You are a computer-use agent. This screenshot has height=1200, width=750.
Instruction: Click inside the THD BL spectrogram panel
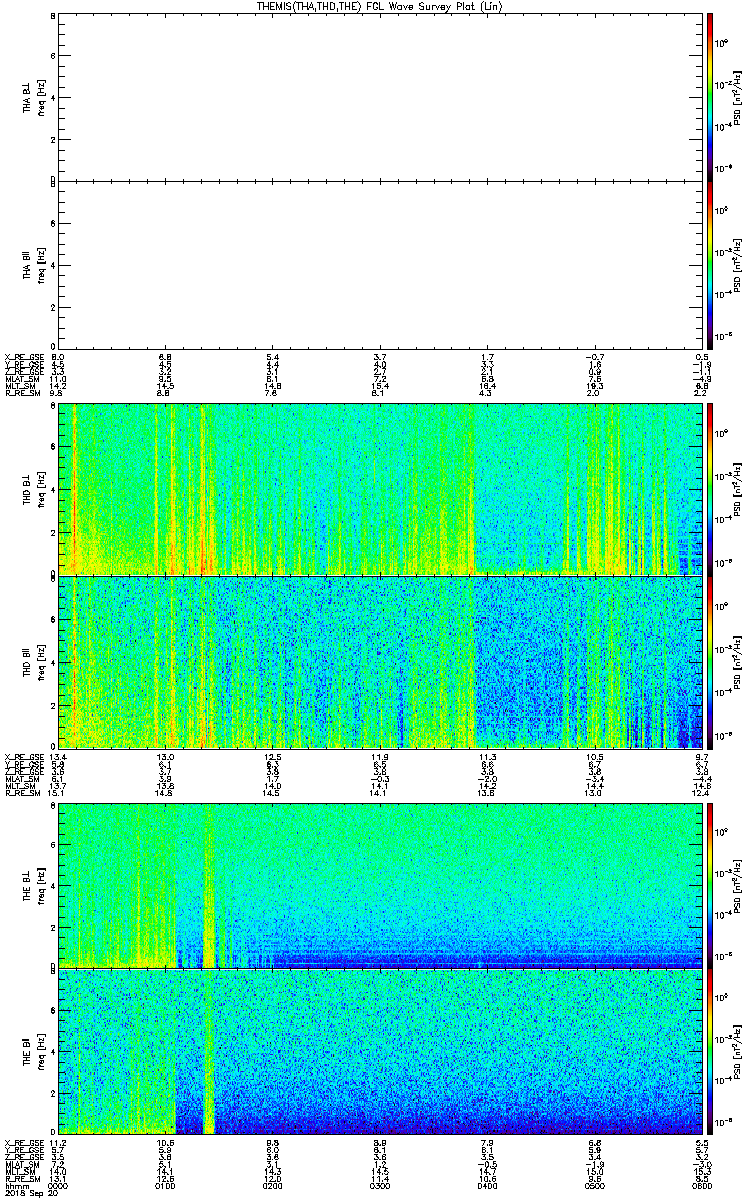pos(379,489)
